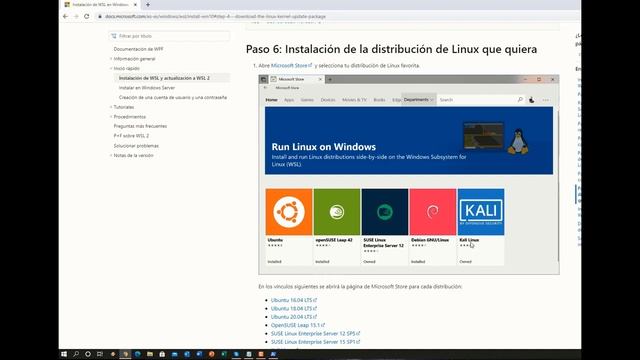This screenshot has width=640, height=360.
Task: Click the three-dot more icon in the Store screenshot
Action: [546, 100]
